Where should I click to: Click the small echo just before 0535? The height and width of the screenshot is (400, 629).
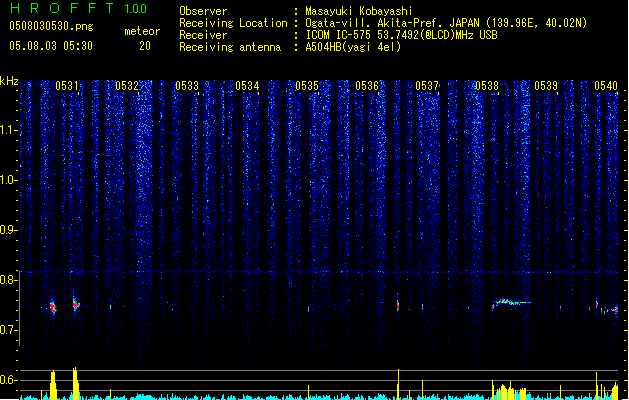click(x=308, y=309)
